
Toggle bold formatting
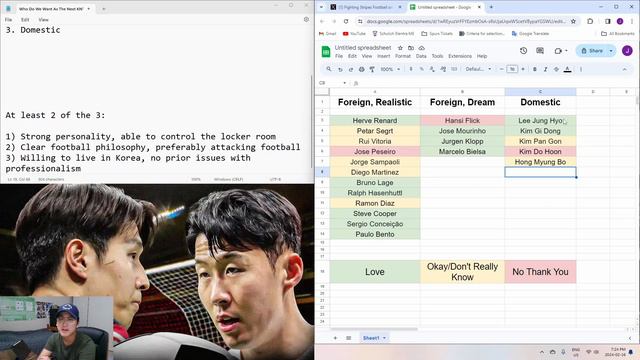[x=535, y=69]
